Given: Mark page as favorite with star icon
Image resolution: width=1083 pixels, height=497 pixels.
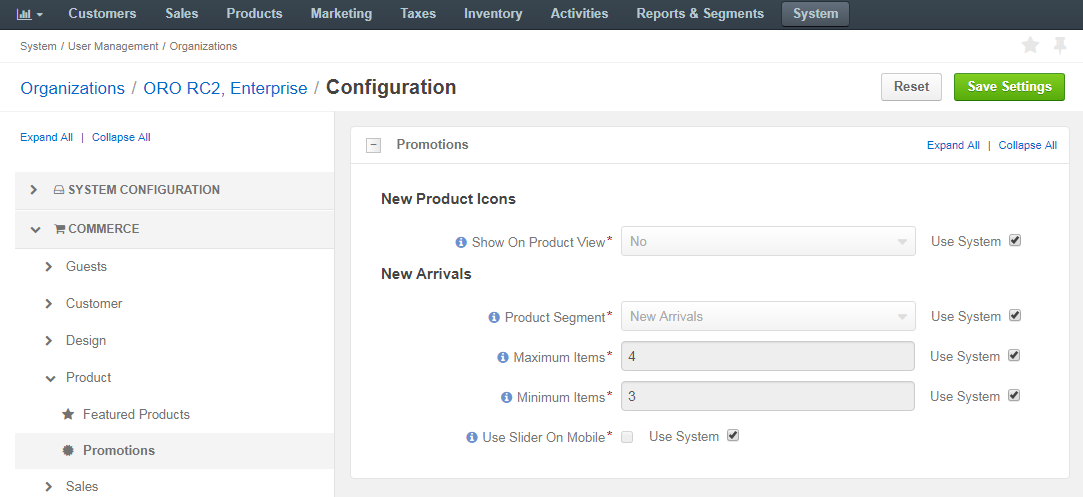Looking at the screenshot, I should pos(1030,46).
